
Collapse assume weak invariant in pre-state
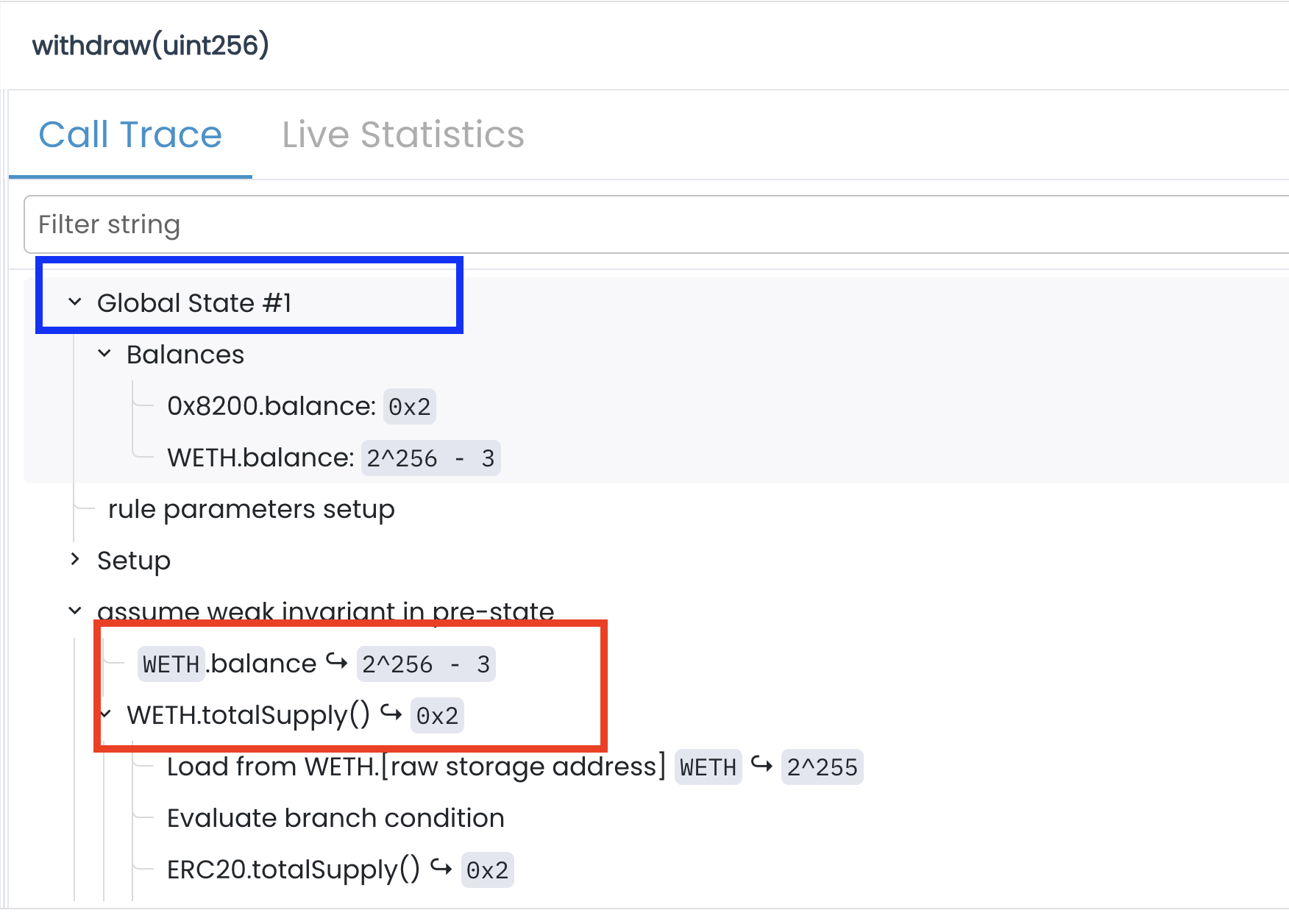75,611
